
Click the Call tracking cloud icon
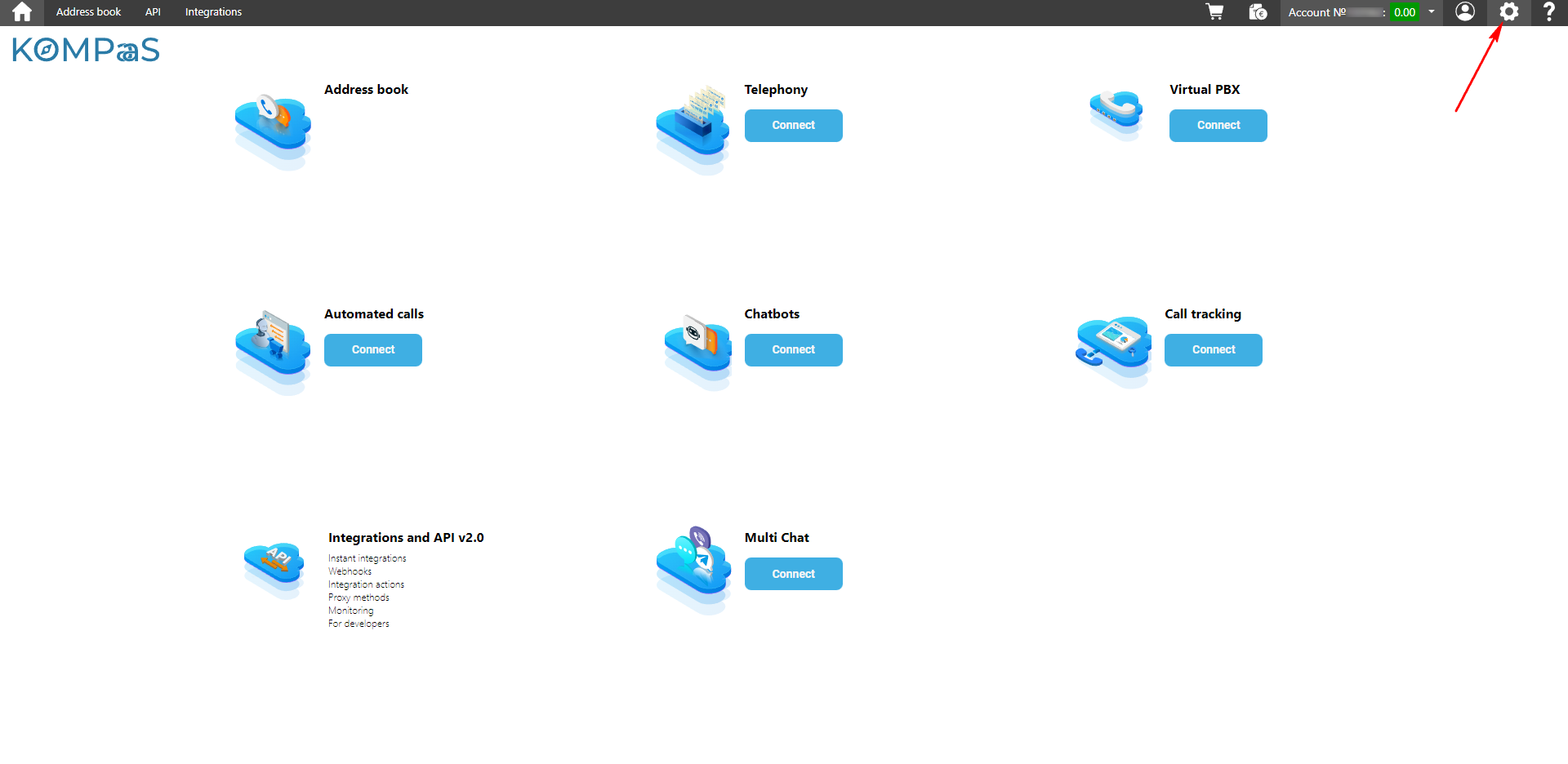pyautogui.click(x=1114, y=351)
